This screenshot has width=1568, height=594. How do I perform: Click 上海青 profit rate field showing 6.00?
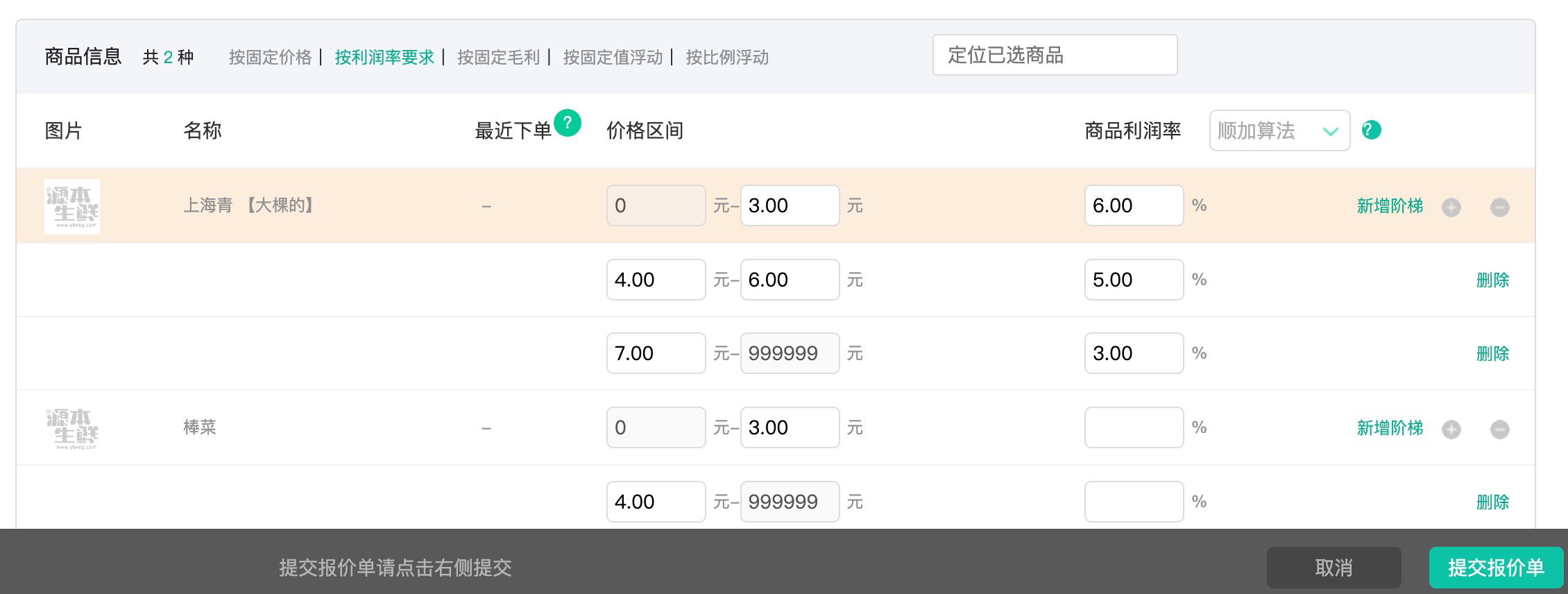coord(1133,205)
